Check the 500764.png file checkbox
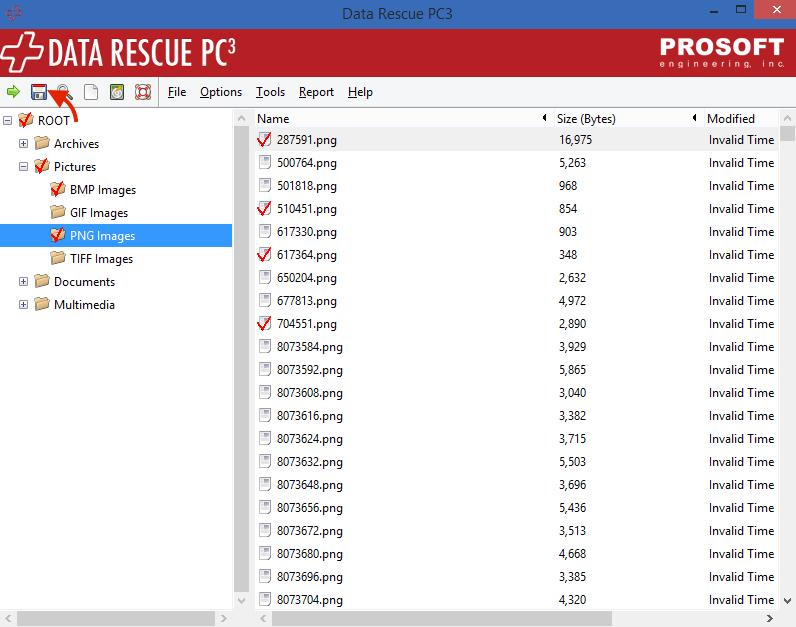 click(x=264, y=162)
